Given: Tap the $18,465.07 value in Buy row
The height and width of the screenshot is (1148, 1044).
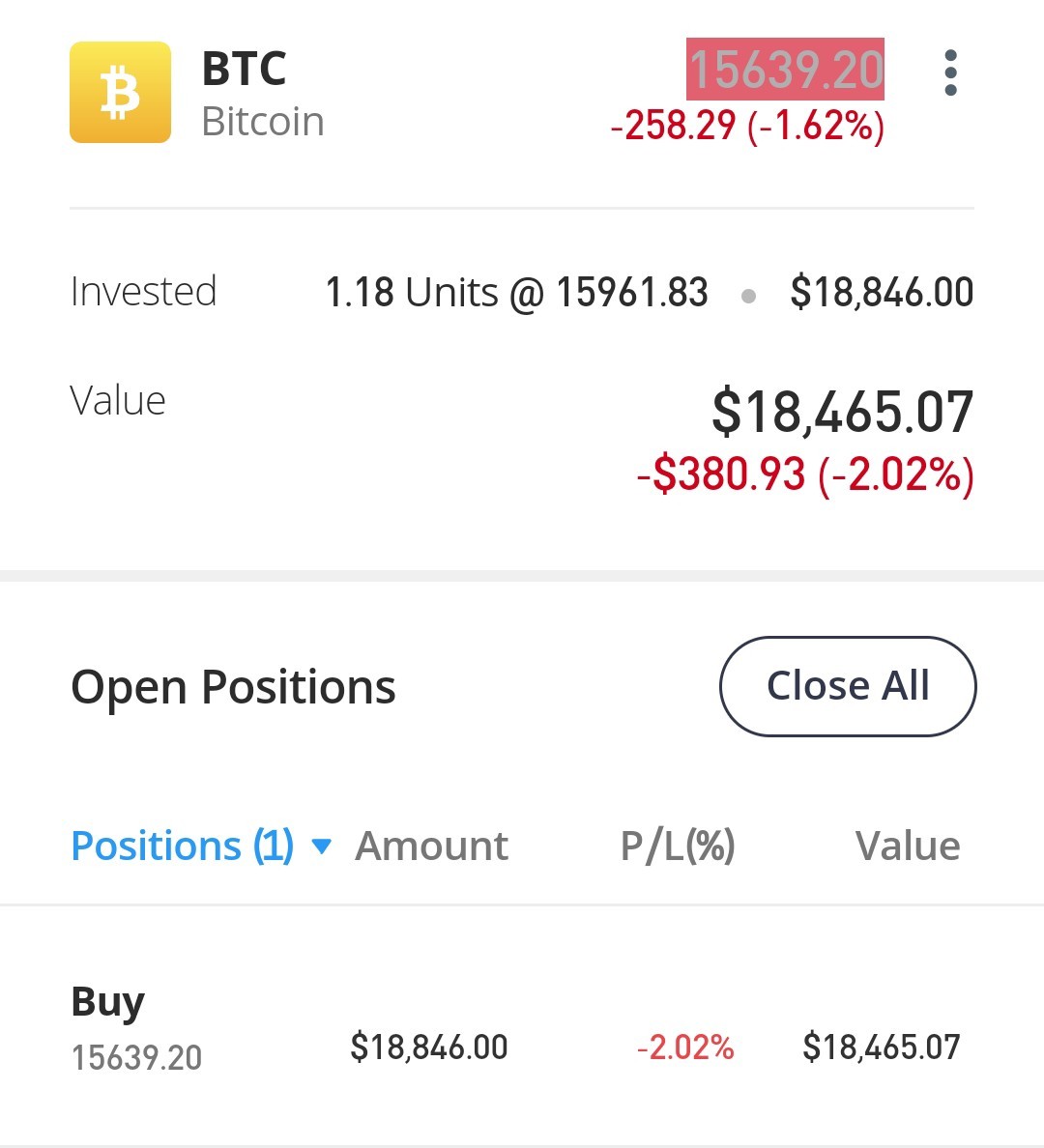Looking at the screenshot, I should (882, 1047).
